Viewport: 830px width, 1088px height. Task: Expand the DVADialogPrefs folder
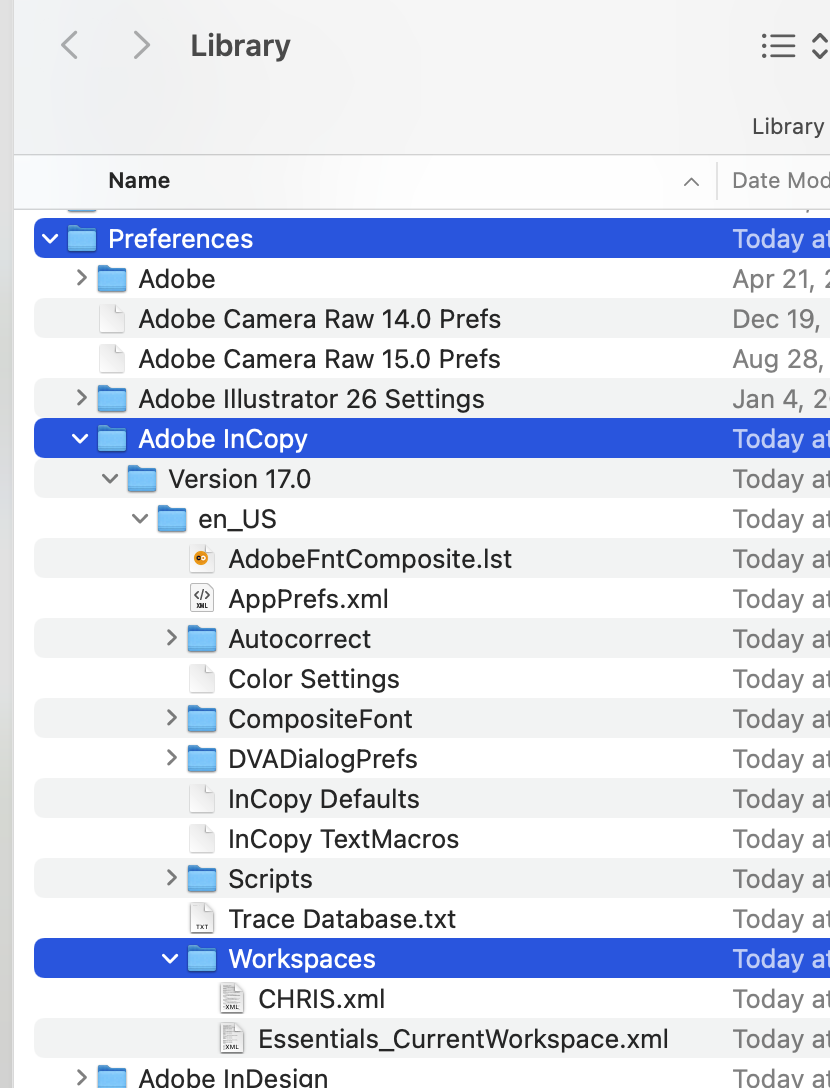pyautogui.click(x=171, y=758)
